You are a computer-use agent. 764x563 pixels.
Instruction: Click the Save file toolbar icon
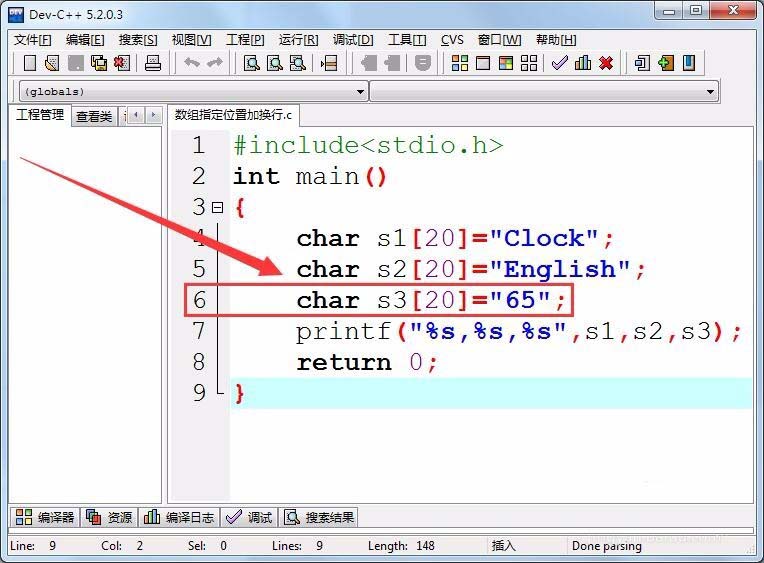pos(76,63)
